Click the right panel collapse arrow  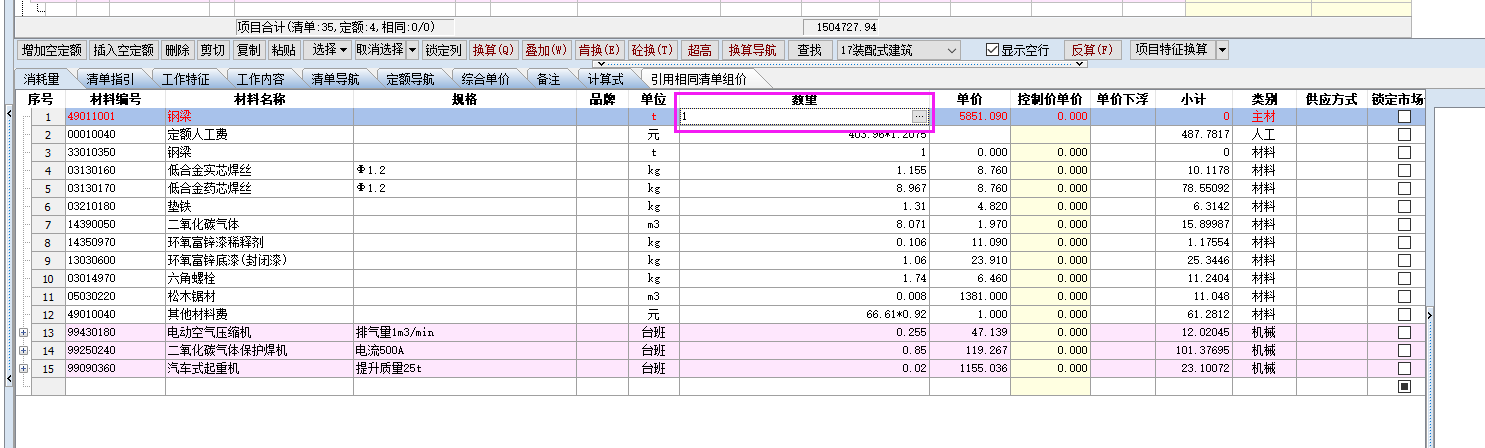[1429, 315]
